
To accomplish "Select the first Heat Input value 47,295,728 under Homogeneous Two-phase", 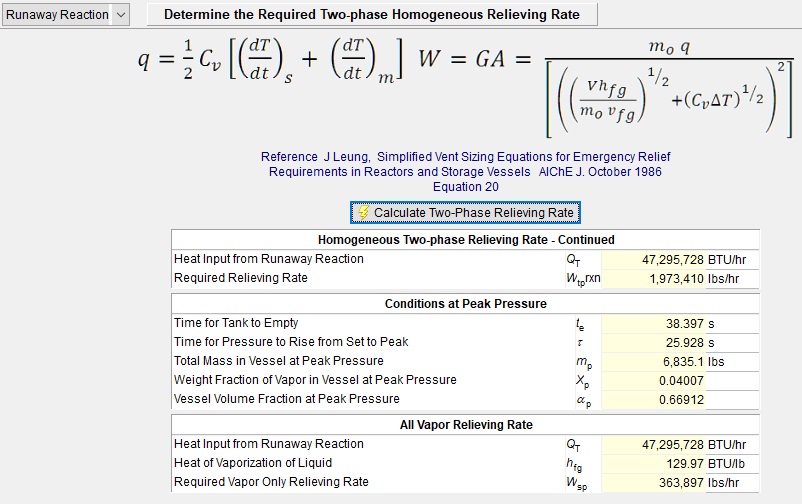I will [653, 260].
